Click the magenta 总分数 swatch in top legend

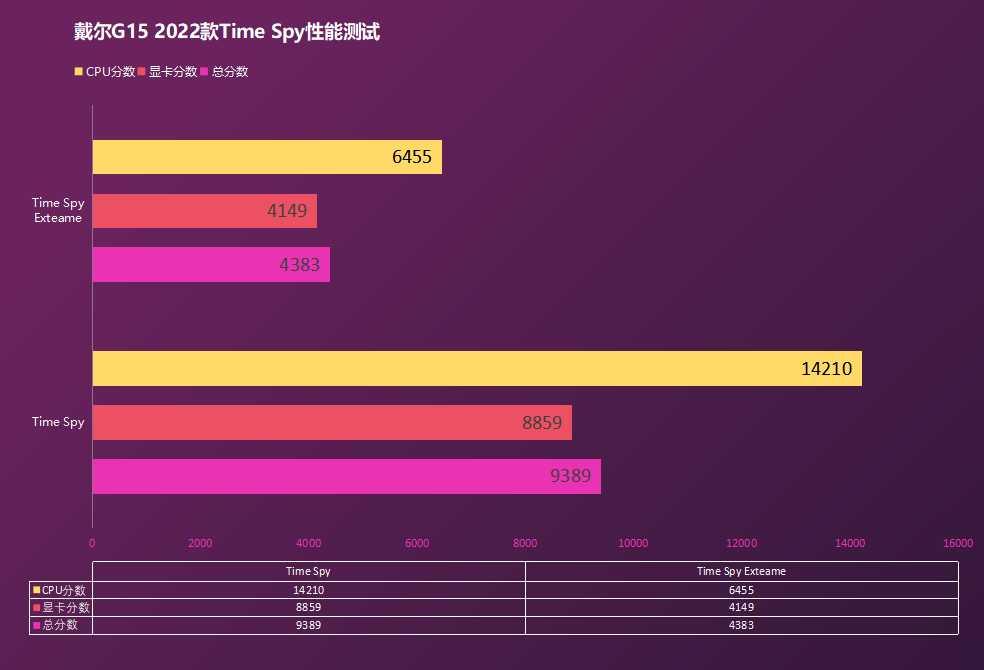[205, 72]
